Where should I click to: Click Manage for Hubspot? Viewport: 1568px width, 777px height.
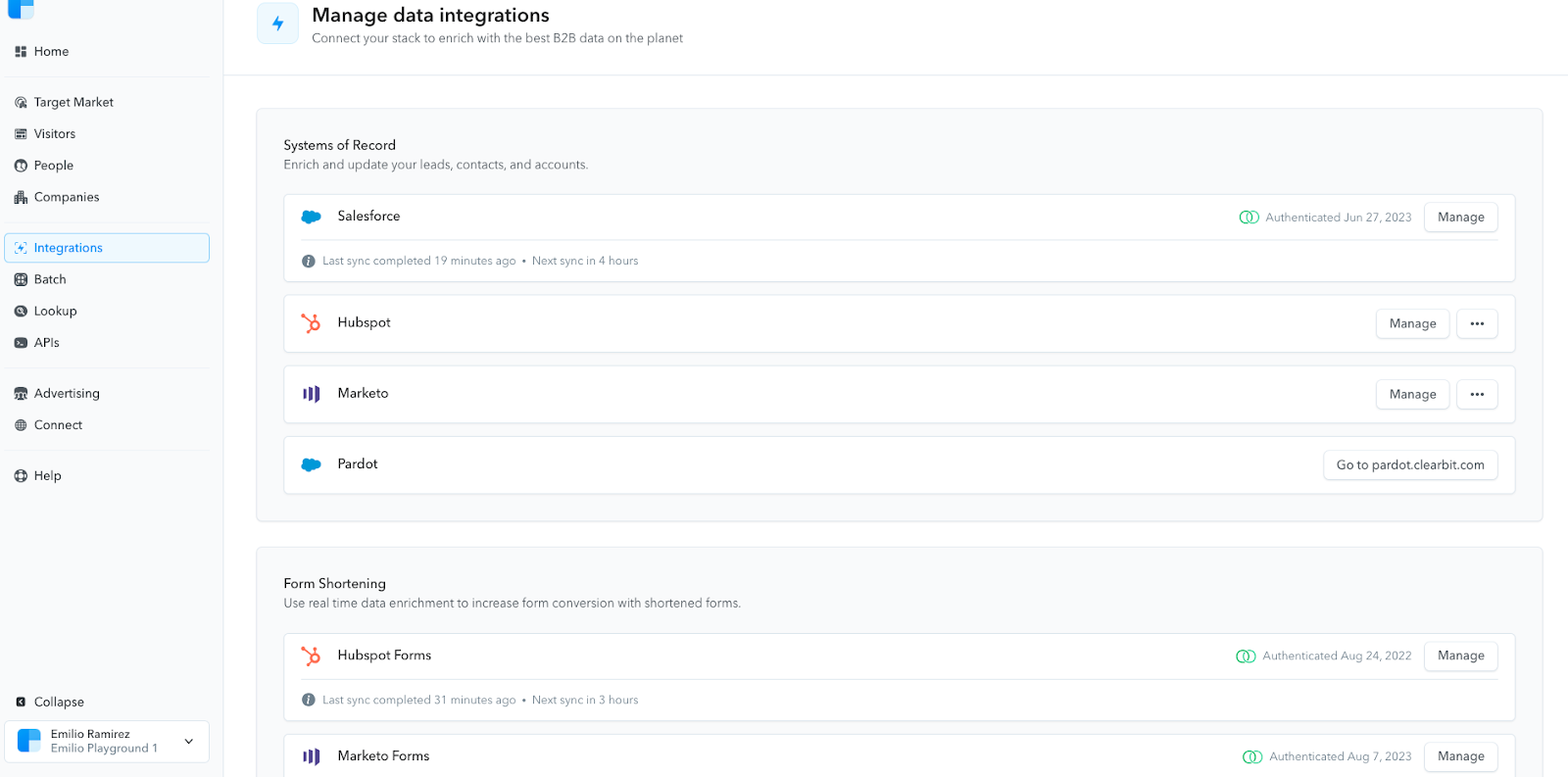pyautogui.click(x=1412, y=323)
